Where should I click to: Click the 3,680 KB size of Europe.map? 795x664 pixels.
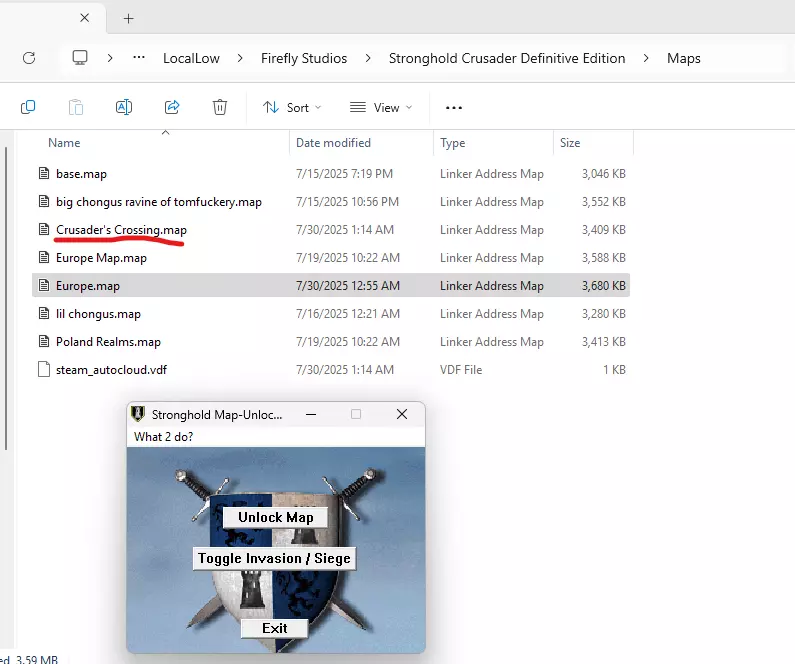[x=603, y=285]
